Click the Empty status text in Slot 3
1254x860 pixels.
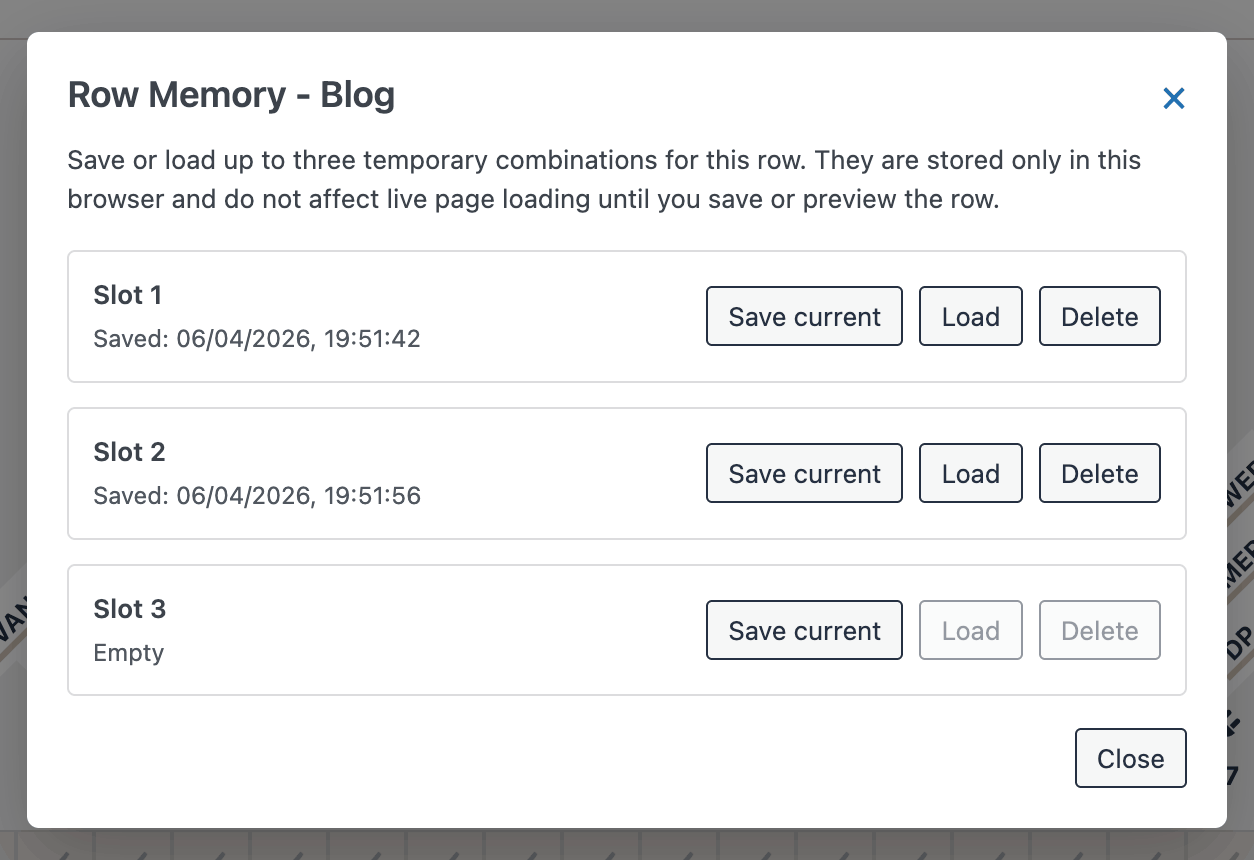[x=128, y=653]
